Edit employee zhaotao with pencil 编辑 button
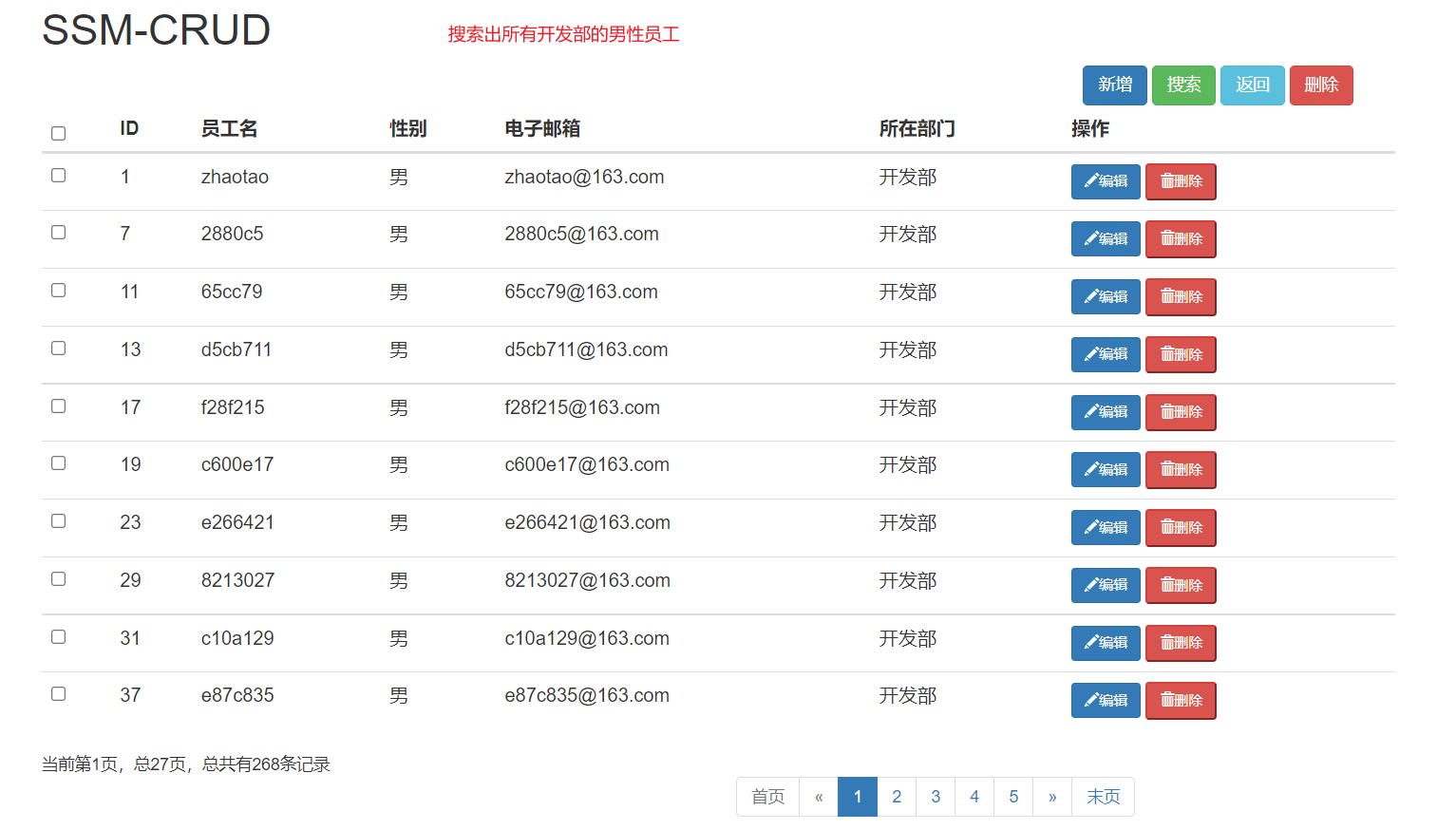This screenshot has width=1456, height=830. (1106, 181)
